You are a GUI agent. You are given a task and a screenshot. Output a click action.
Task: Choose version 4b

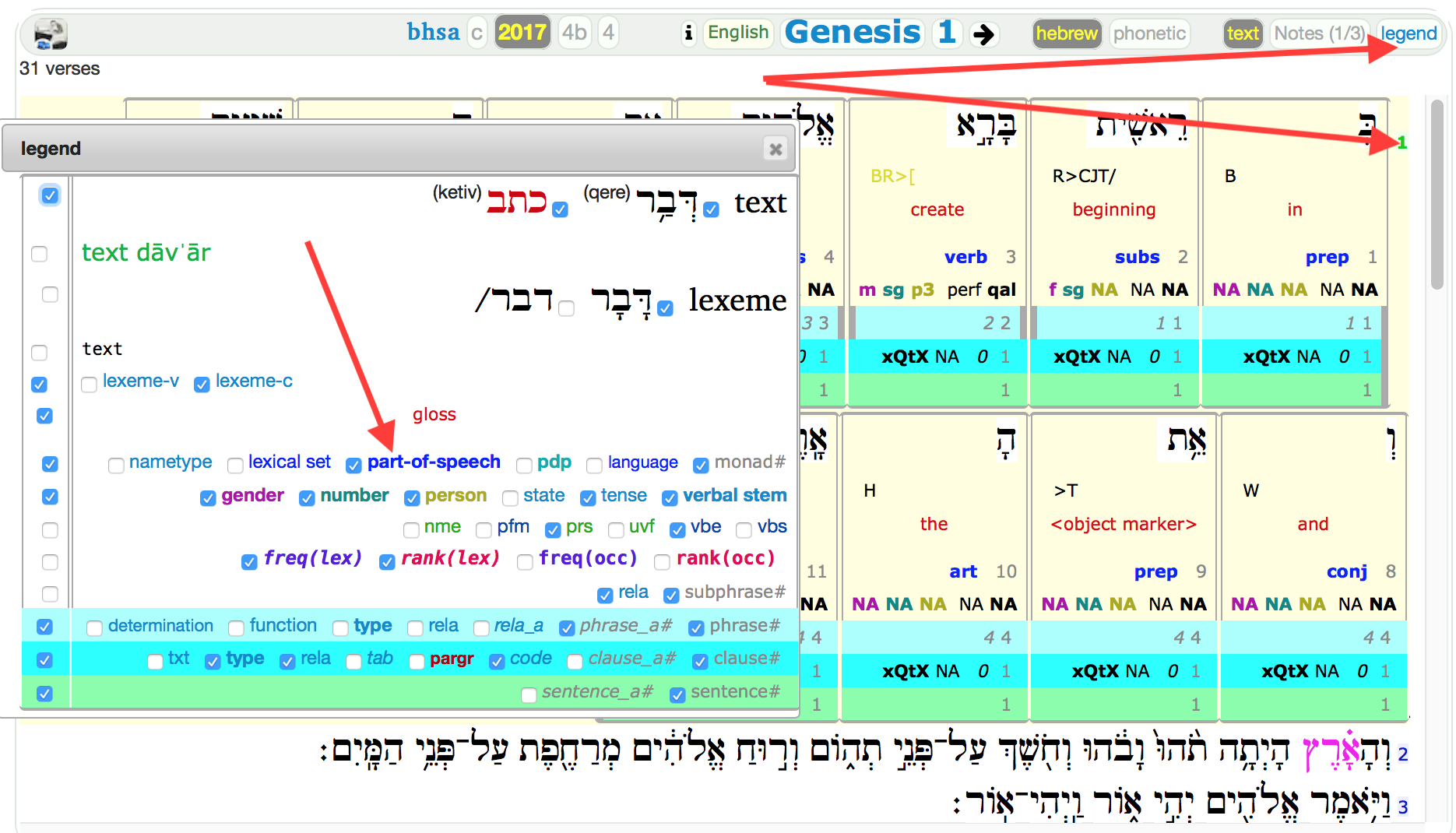point(575,33)
